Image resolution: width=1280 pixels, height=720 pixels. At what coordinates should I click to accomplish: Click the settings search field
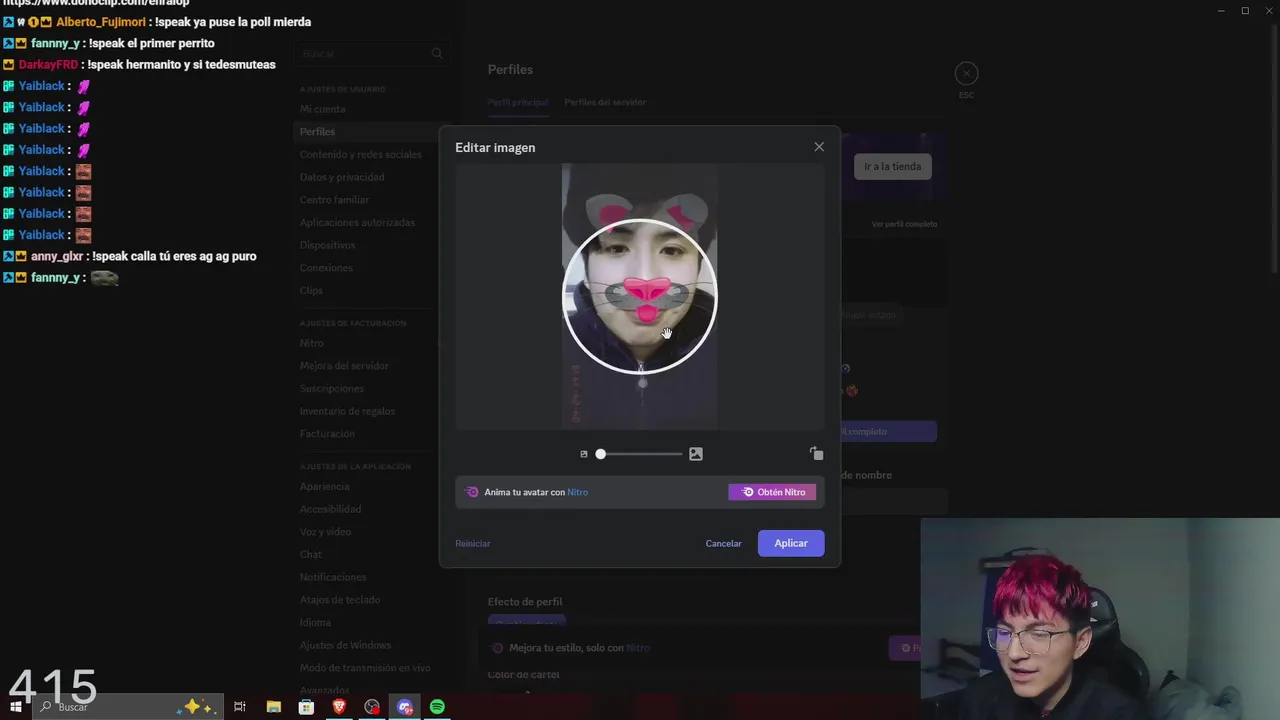[370, 54]
